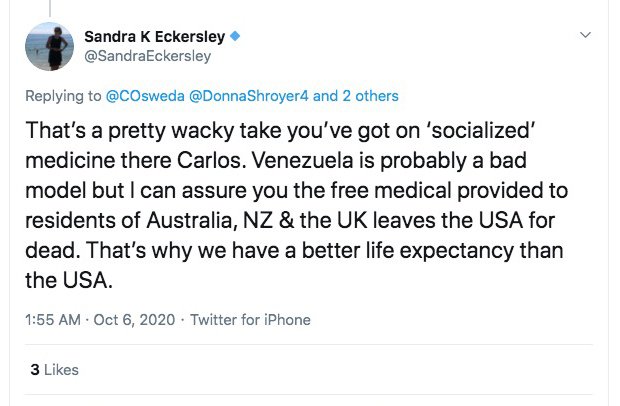Click the bold likes count number 3
This screenshot has height=406, width=620.
point(35,369)
